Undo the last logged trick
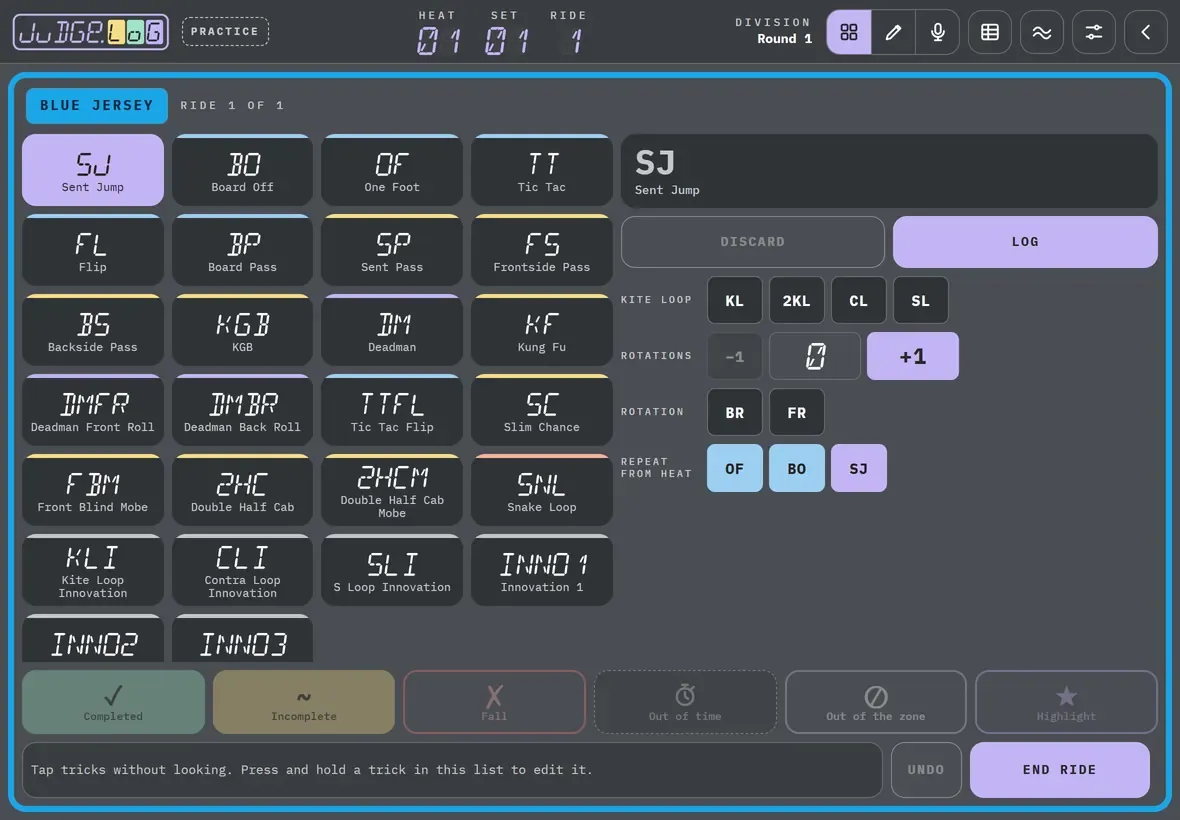 [x=926, y=770]
